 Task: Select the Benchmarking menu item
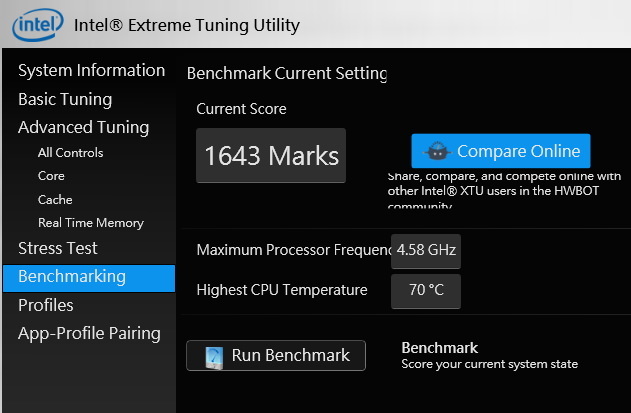[72, 277]
